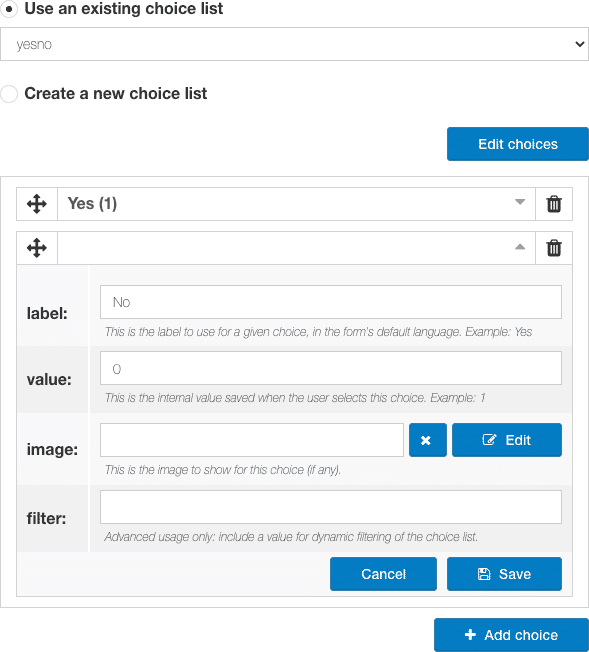Clear the image with the X button
589x652 pixels.
pos(428,440)
